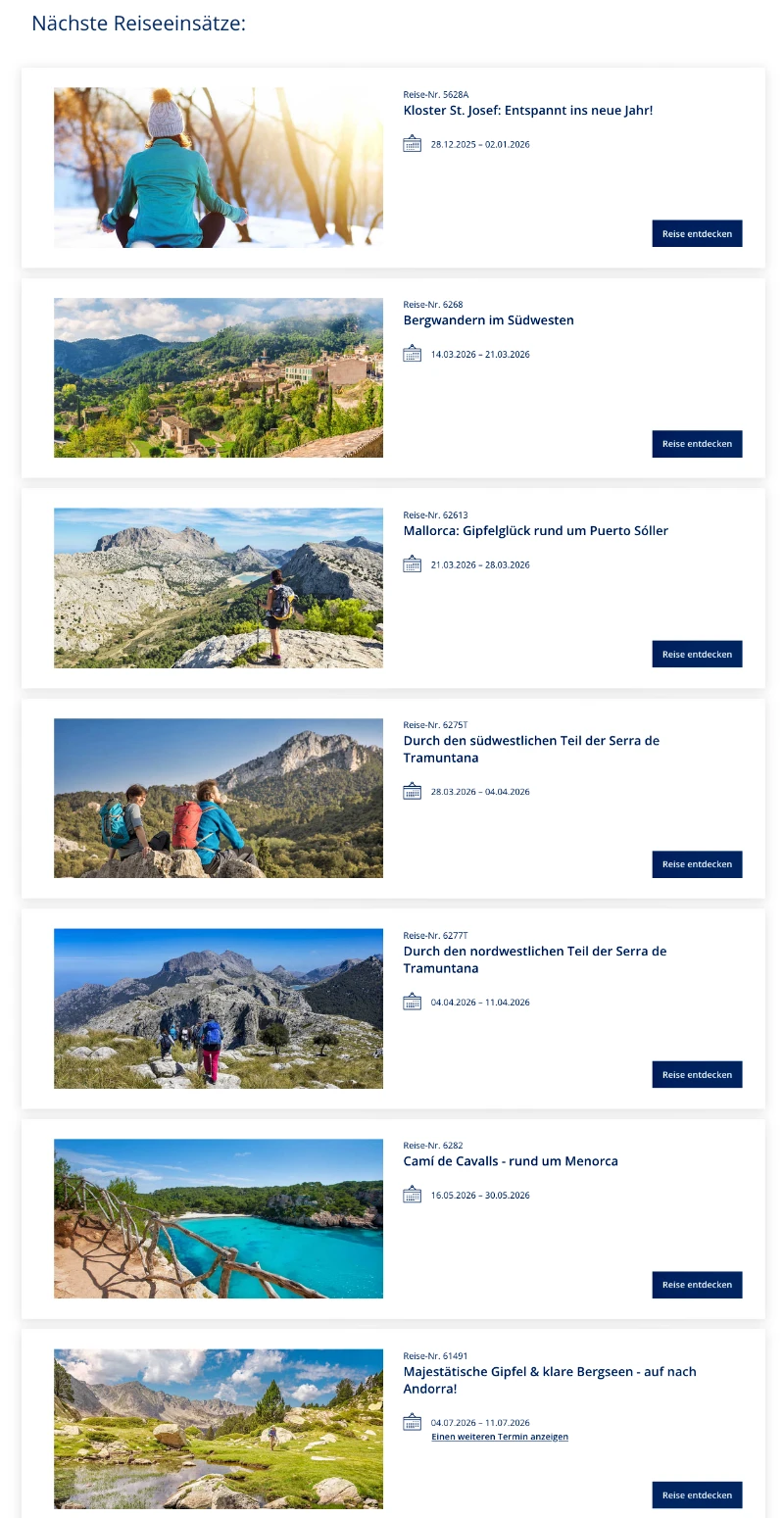Click the photo of two hikers sitting on rocks
This screenshot has height=1518, width=784.
coord(219,798)
